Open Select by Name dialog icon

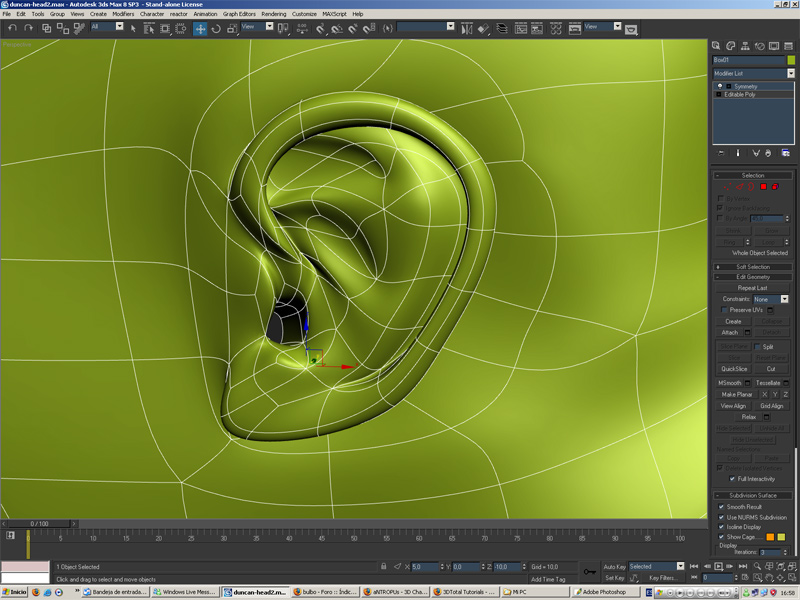pos(148,29)
